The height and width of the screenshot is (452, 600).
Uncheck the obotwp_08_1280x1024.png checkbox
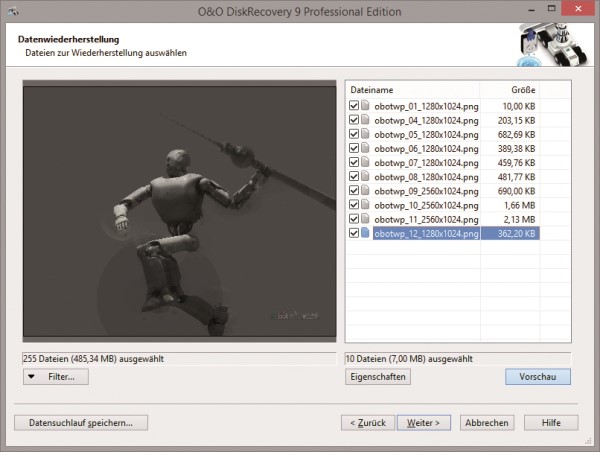354,177
